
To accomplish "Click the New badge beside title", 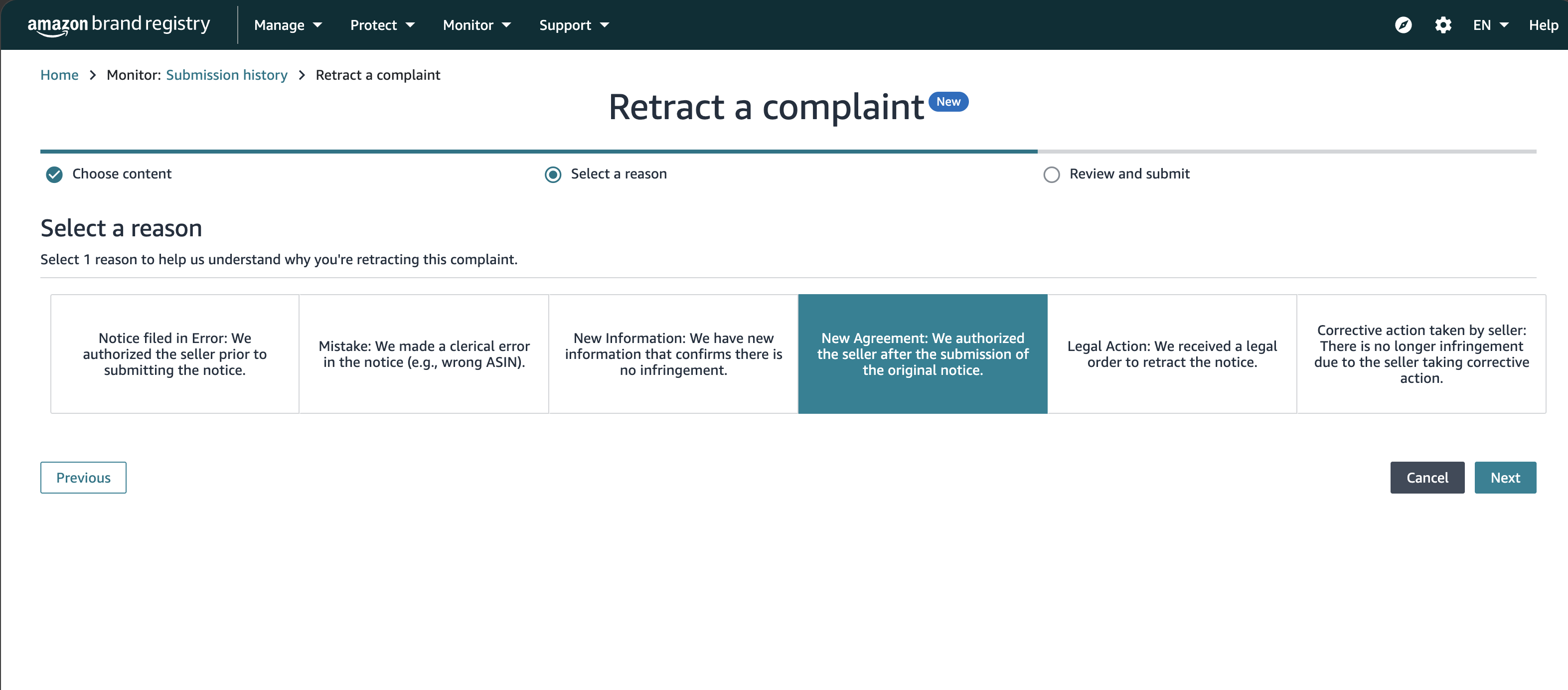I will (948, 102).
